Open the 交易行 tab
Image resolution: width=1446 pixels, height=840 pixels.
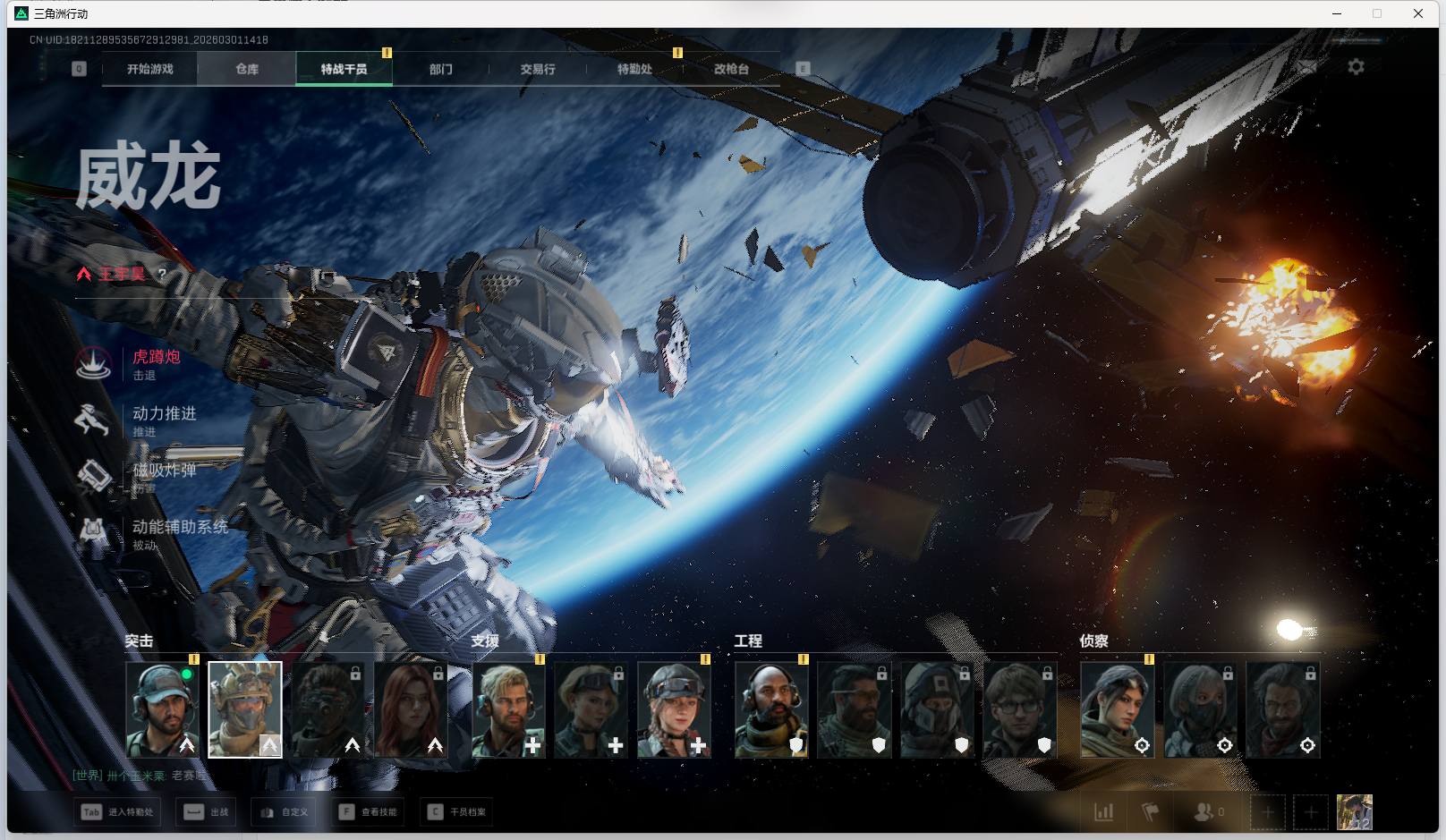(x=537, y=69)
